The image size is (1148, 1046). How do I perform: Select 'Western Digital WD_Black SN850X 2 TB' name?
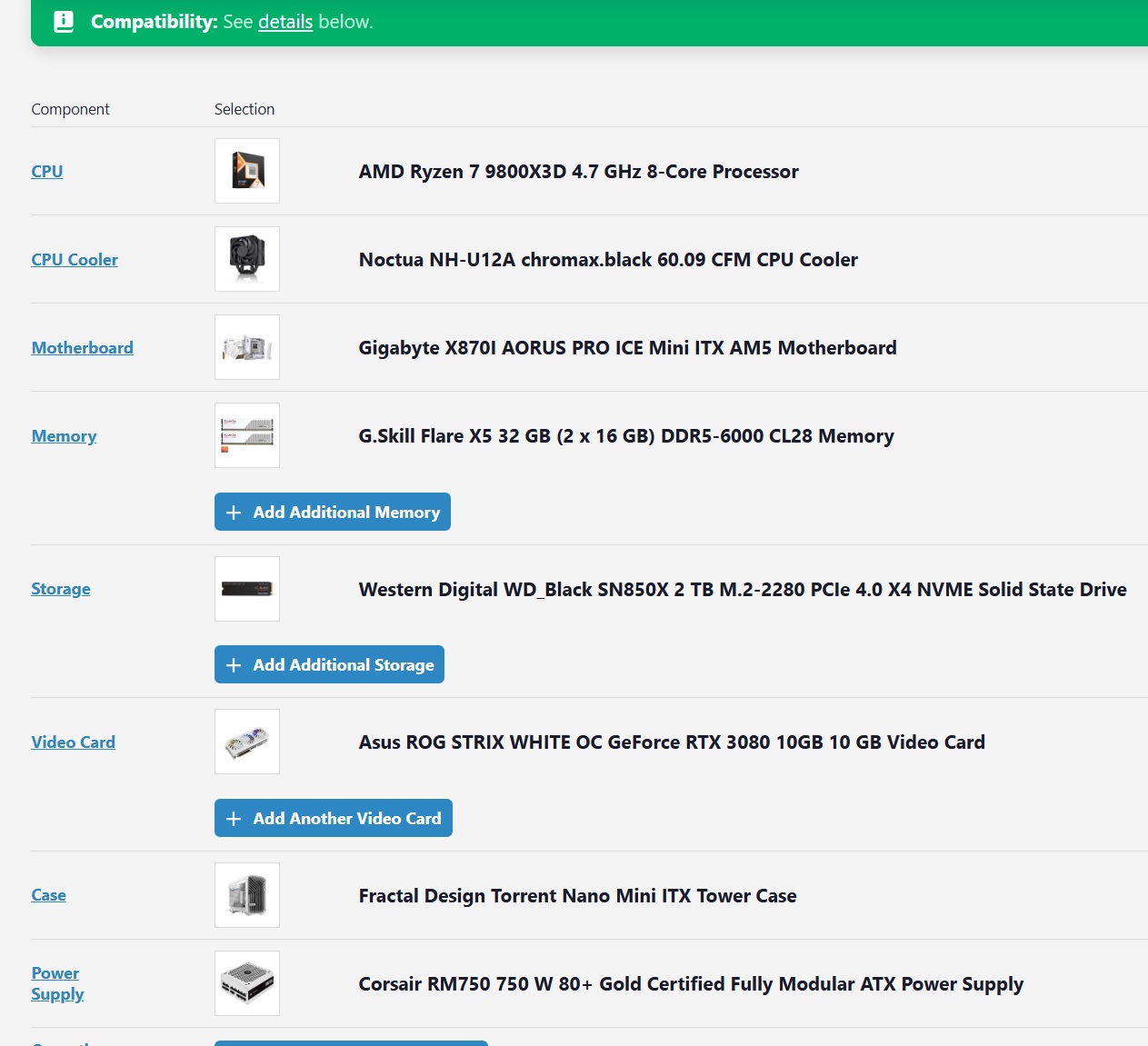coord(743,590)
